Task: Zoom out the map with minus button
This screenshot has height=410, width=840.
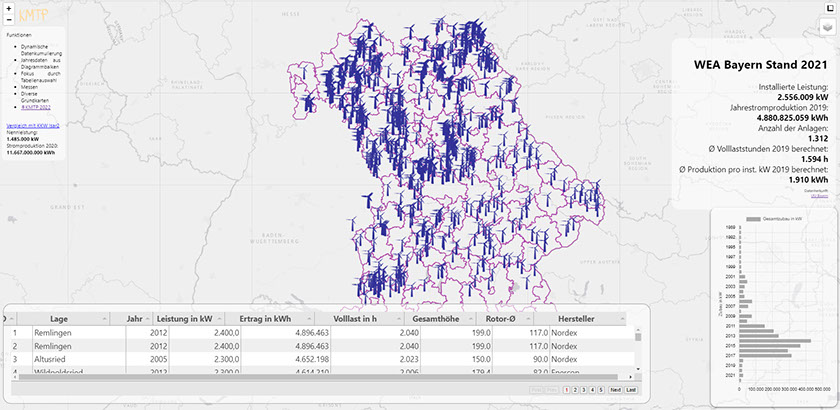Action: point(9,20)
